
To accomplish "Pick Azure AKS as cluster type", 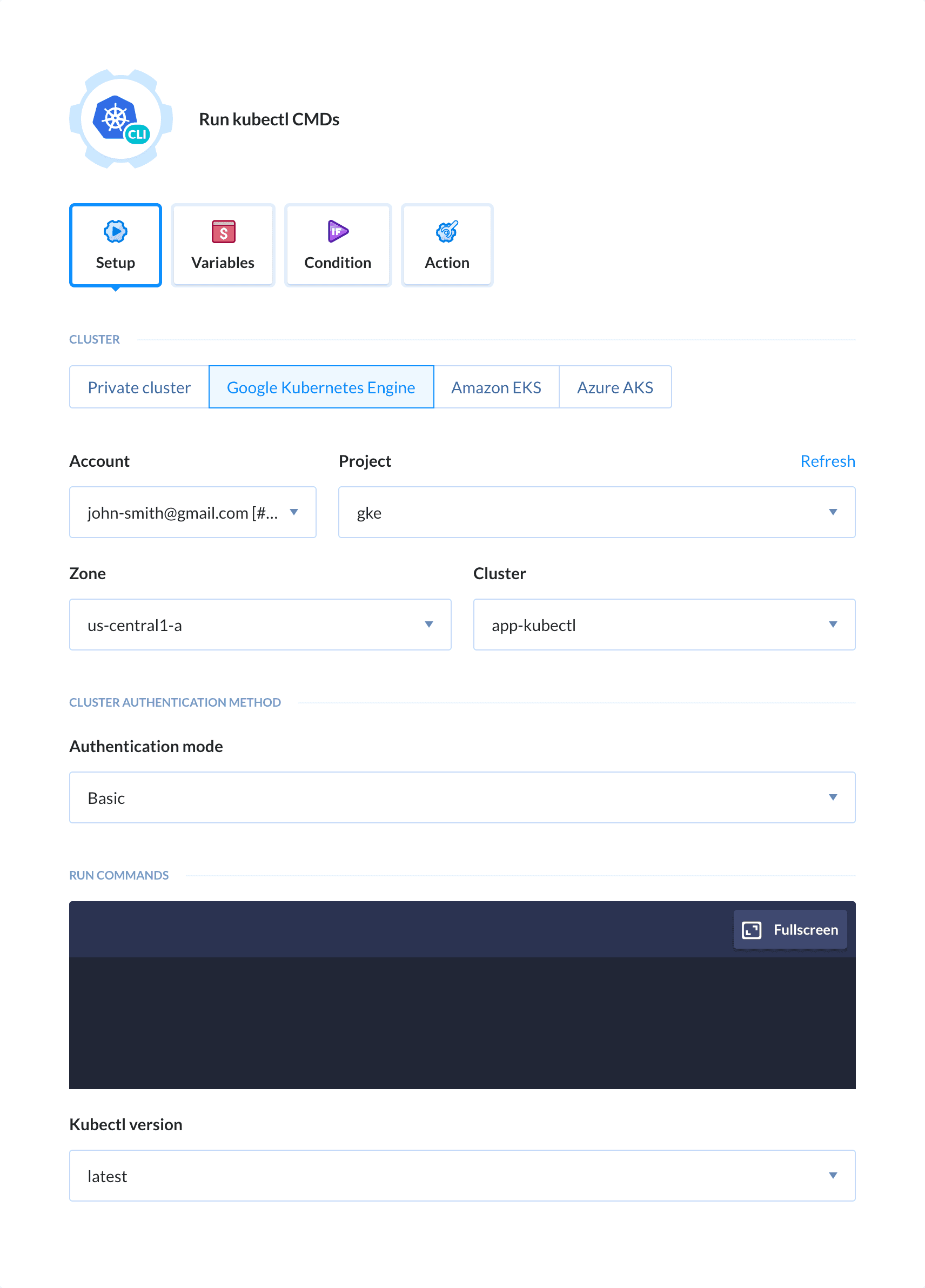I will pos(614,387).
